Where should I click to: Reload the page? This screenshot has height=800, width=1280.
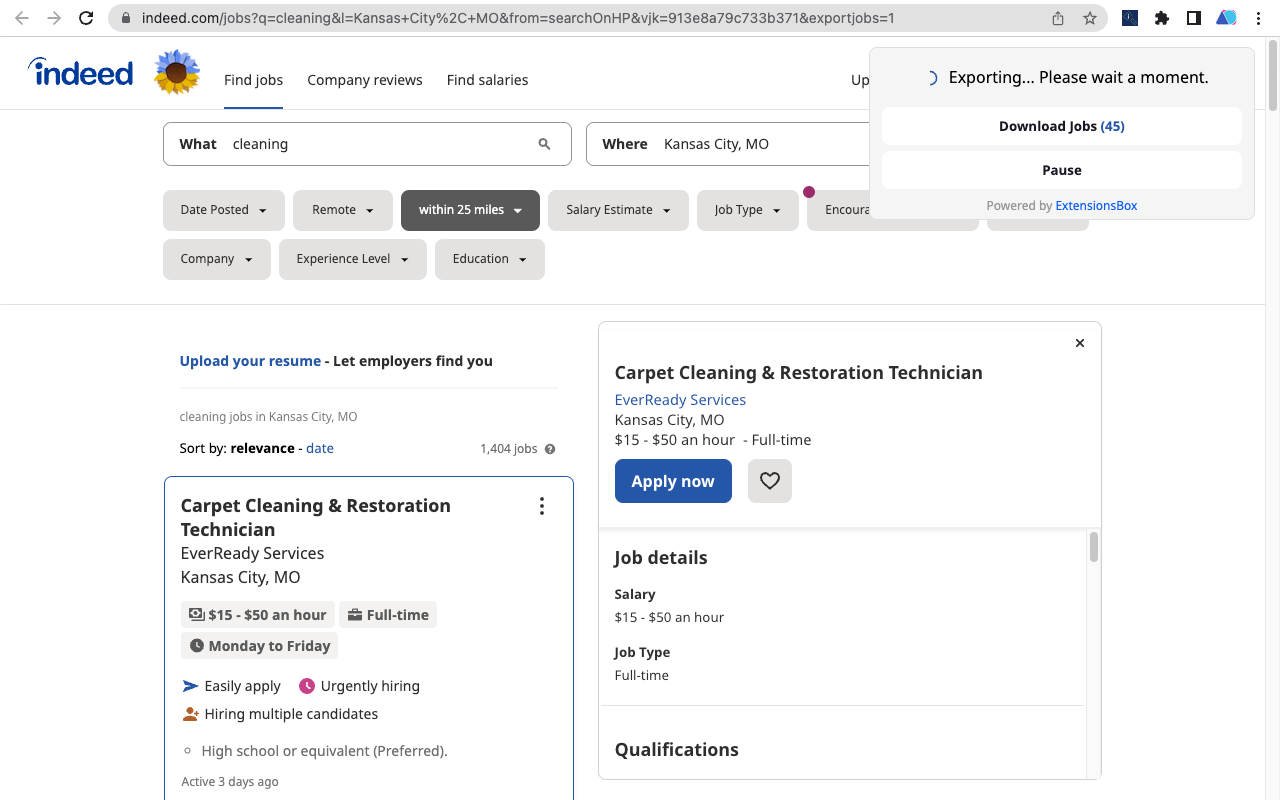(x=86, y=18)
